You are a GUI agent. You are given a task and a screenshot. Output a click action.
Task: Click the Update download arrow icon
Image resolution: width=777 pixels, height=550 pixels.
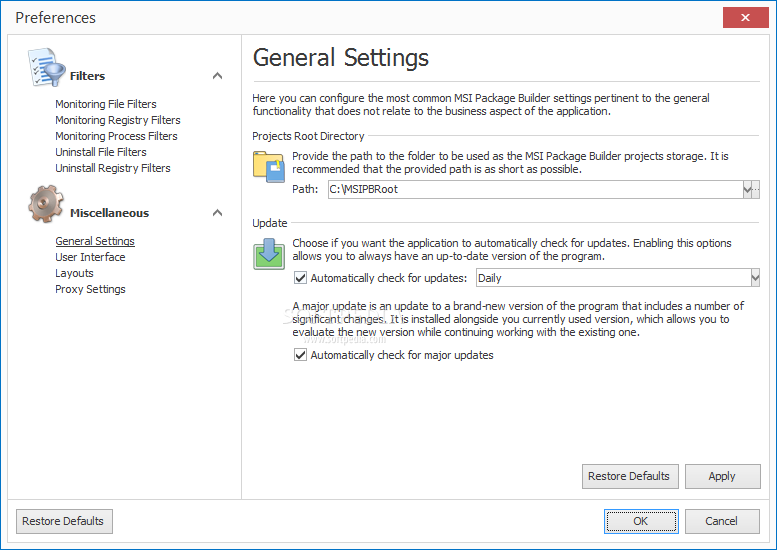pos(269,254)
